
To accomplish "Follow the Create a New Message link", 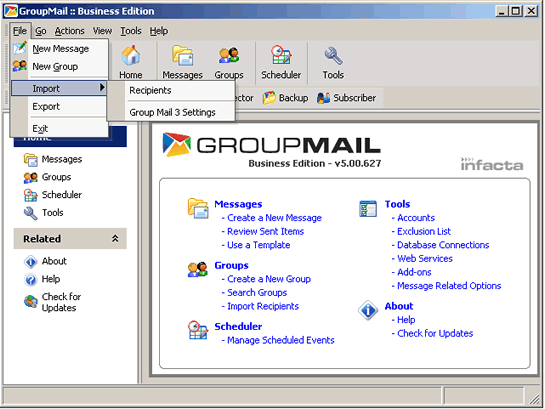I will pyautogui.click(x=274, y=218).
